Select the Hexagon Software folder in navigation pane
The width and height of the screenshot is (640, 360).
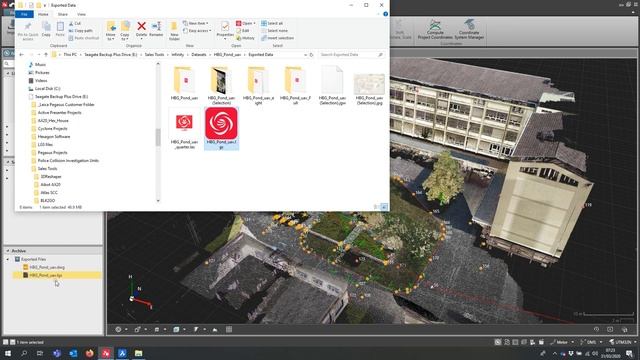coord(53,137)
